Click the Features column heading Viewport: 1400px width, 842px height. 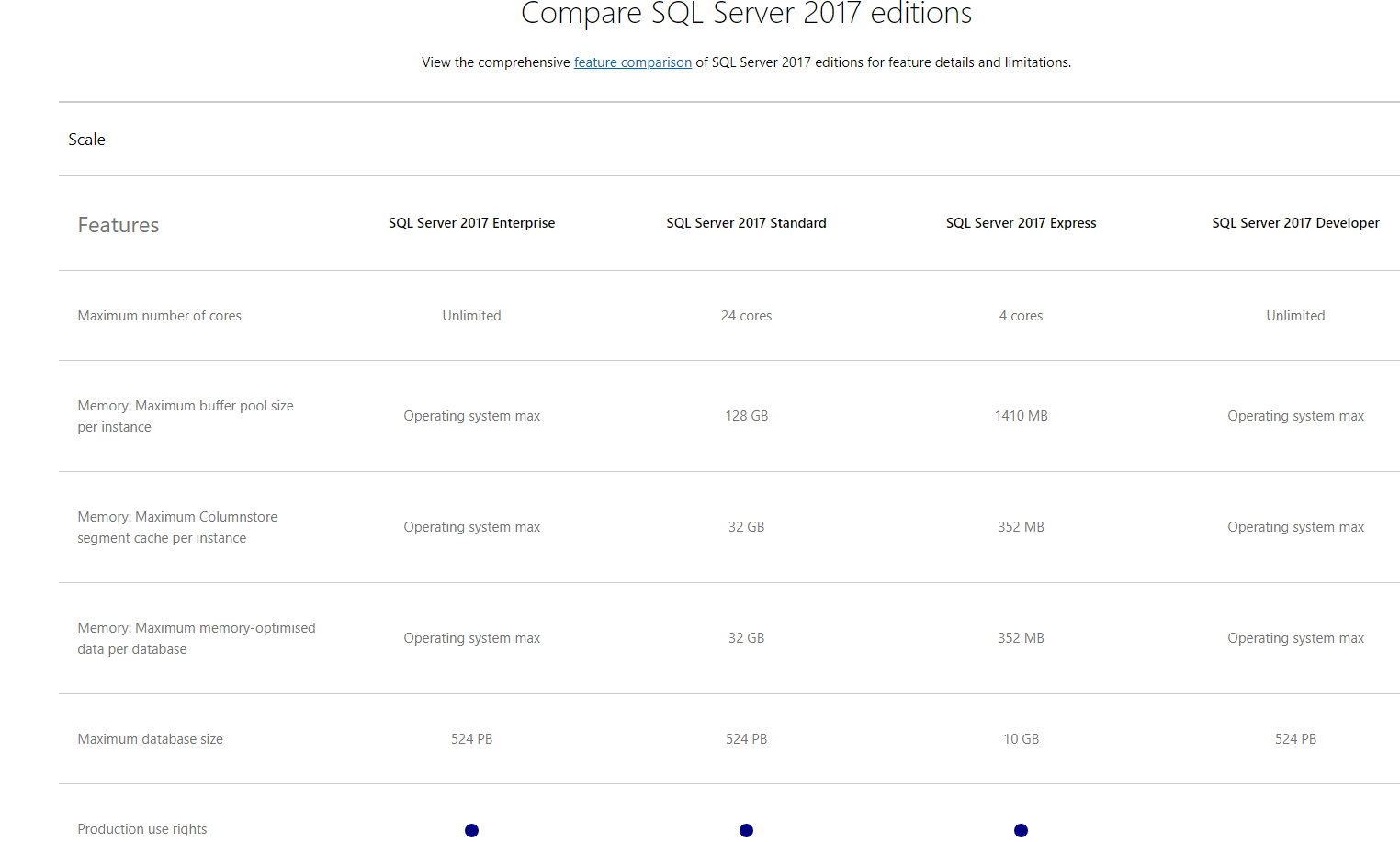[119, 225]
